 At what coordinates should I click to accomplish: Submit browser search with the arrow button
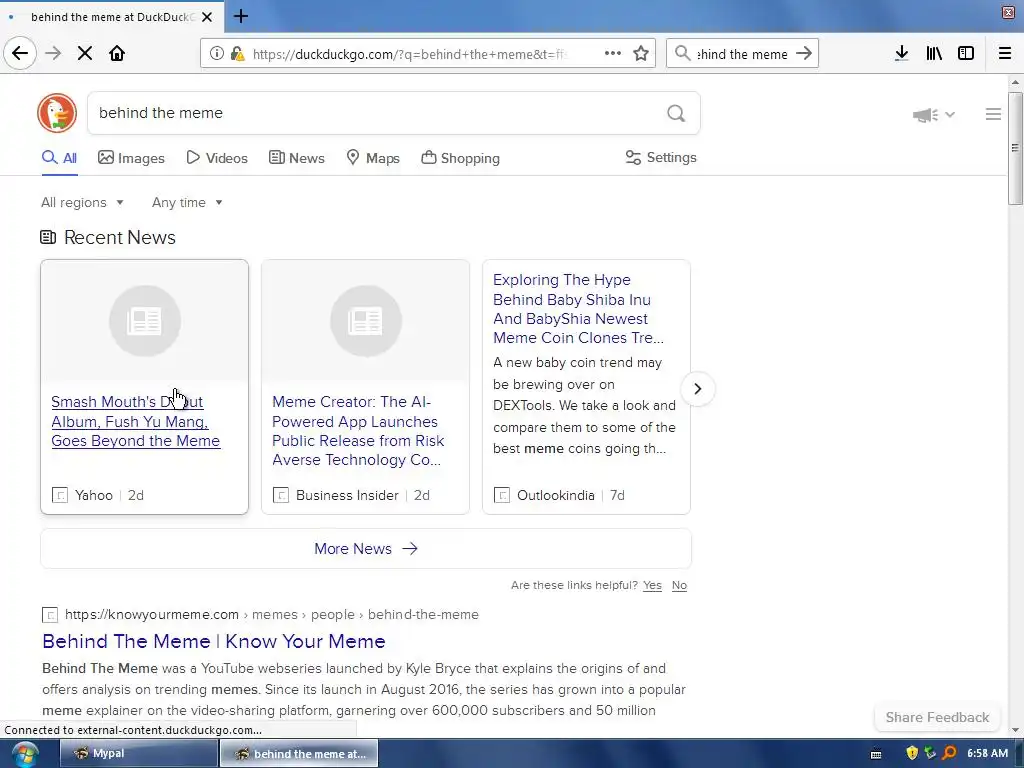(x=804, y=54)
